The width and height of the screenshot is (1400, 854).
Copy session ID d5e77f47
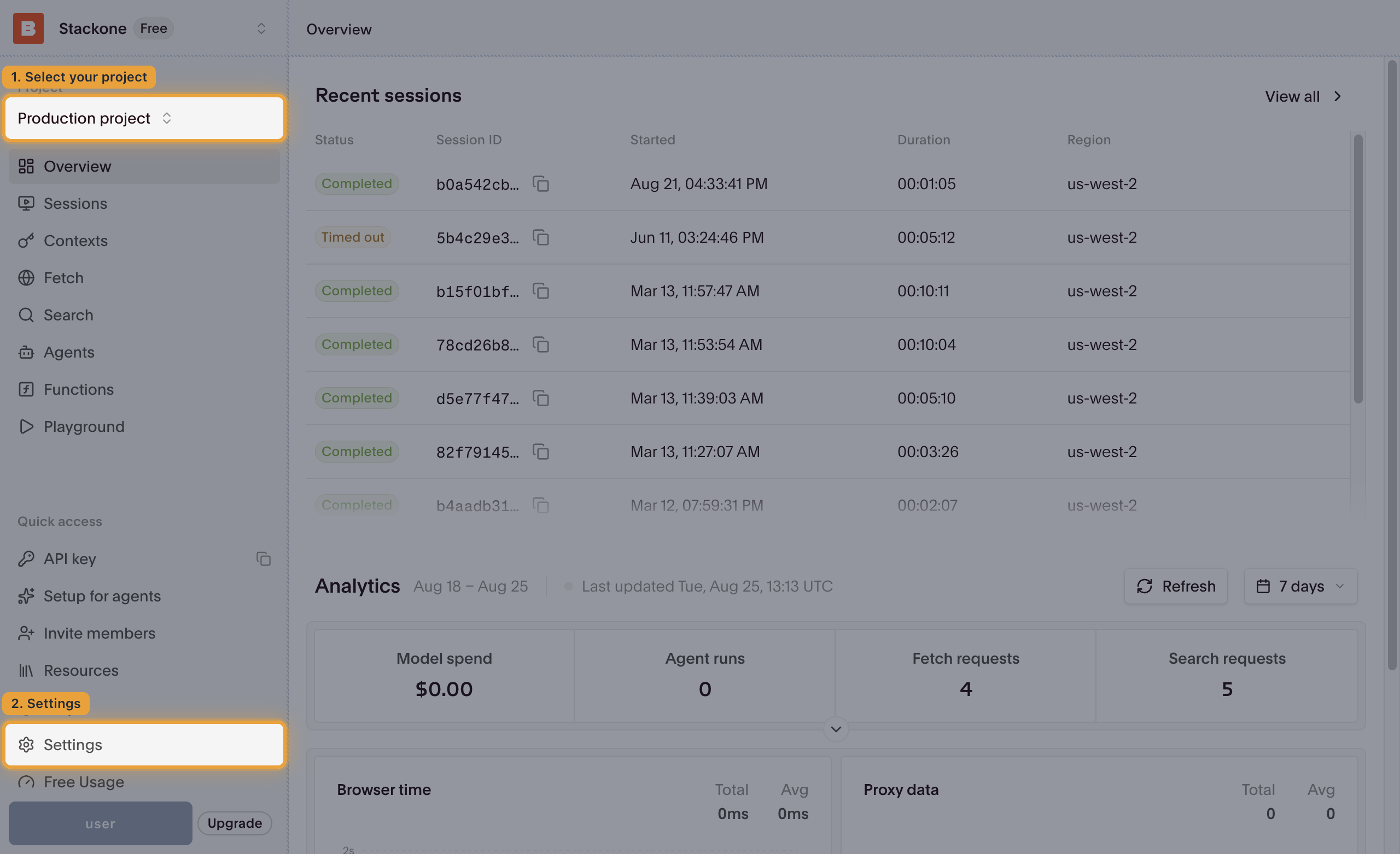click(540, 397)
